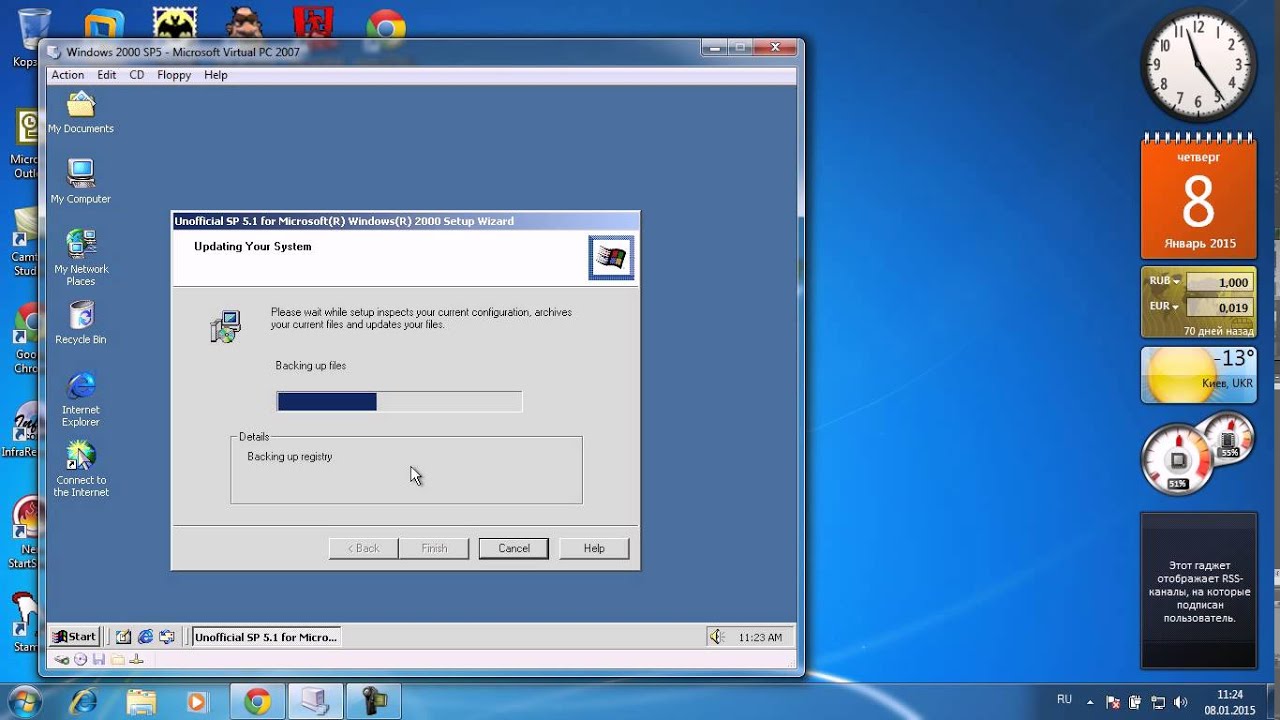Click Virtual PC hard disk status icon
This screenshot has height=720, width=1280.
[62, 660]
